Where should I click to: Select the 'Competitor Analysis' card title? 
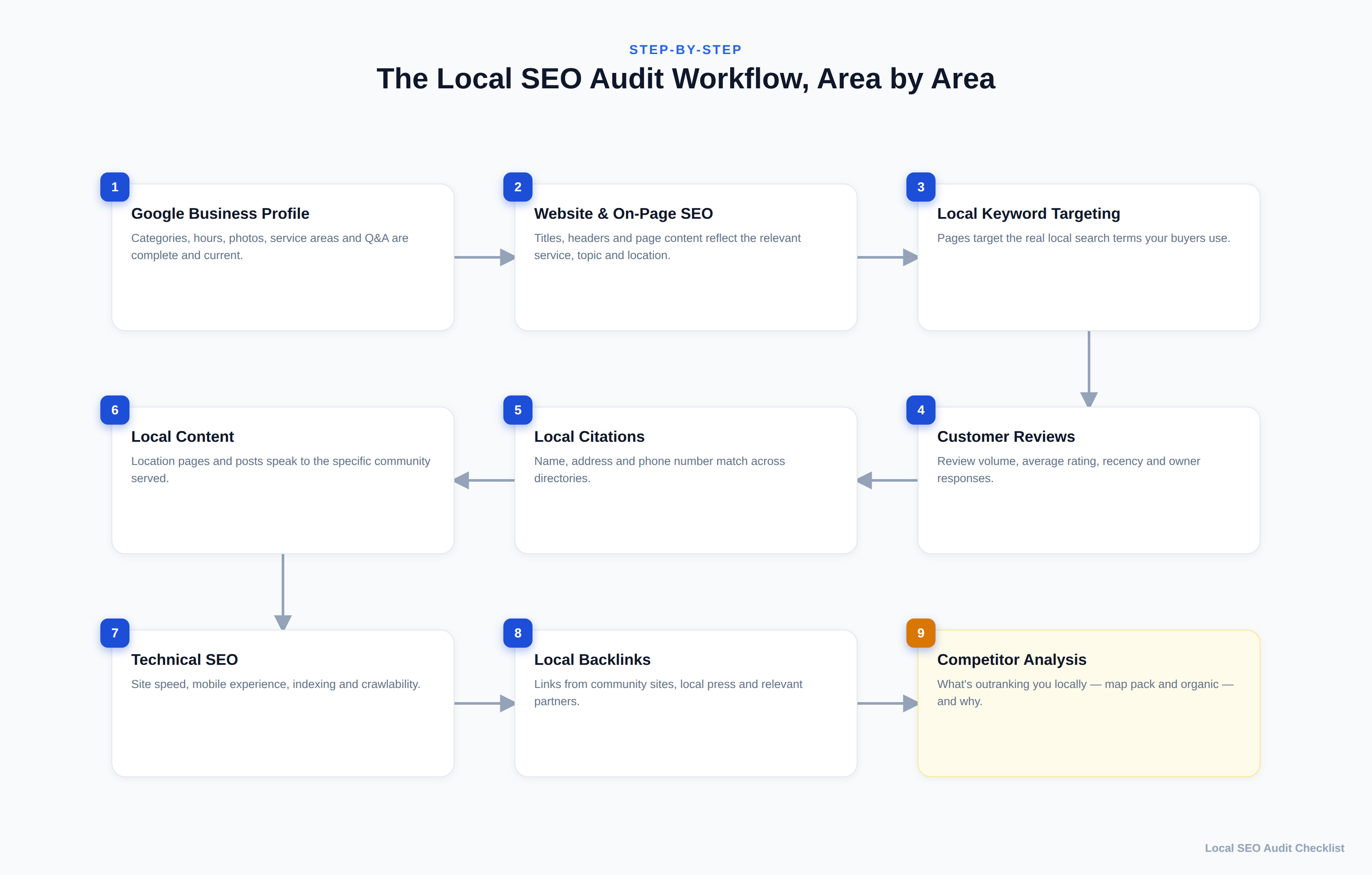click(1011, 659)
